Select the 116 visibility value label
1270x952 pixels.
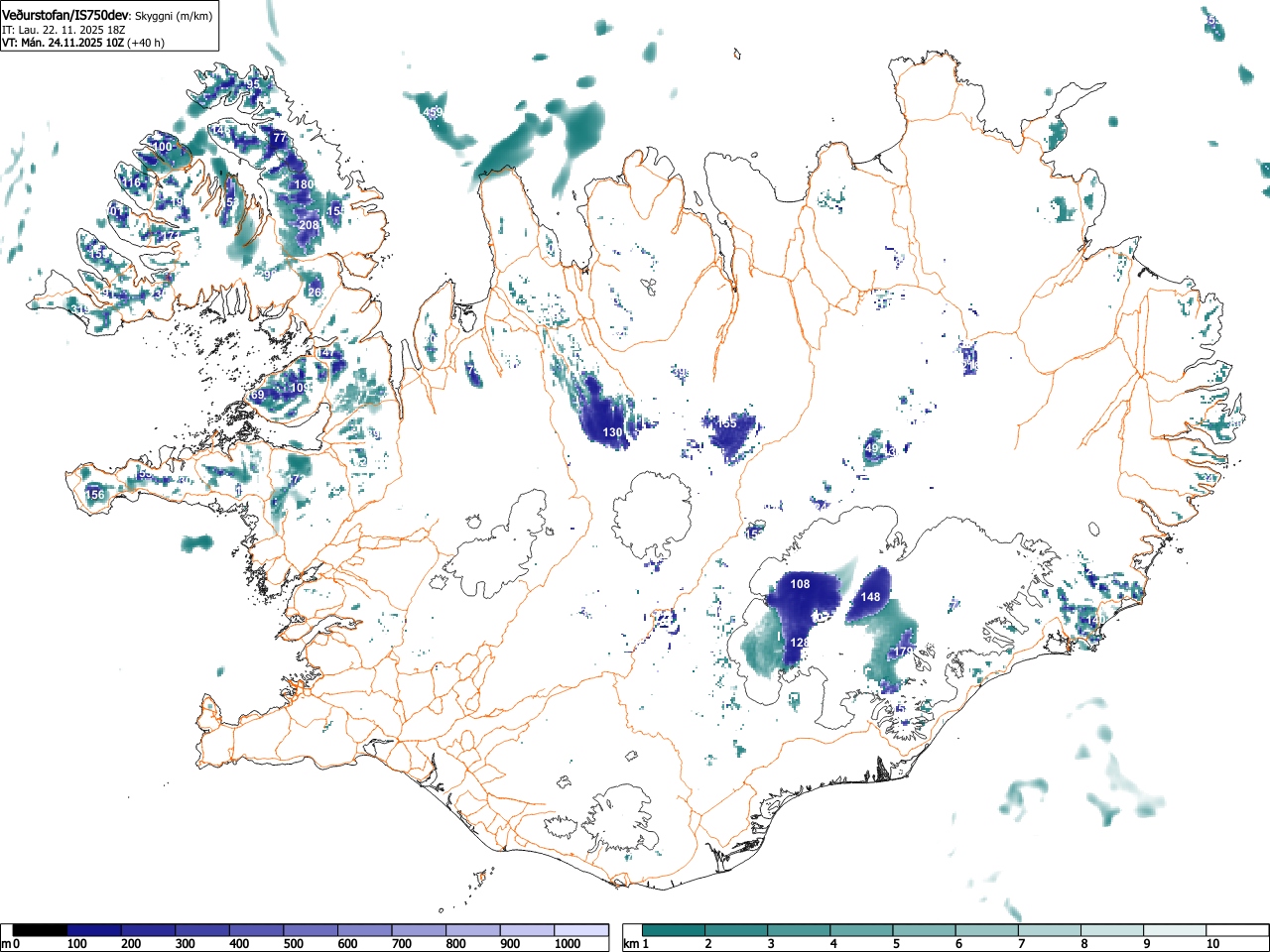pos(132,182)
